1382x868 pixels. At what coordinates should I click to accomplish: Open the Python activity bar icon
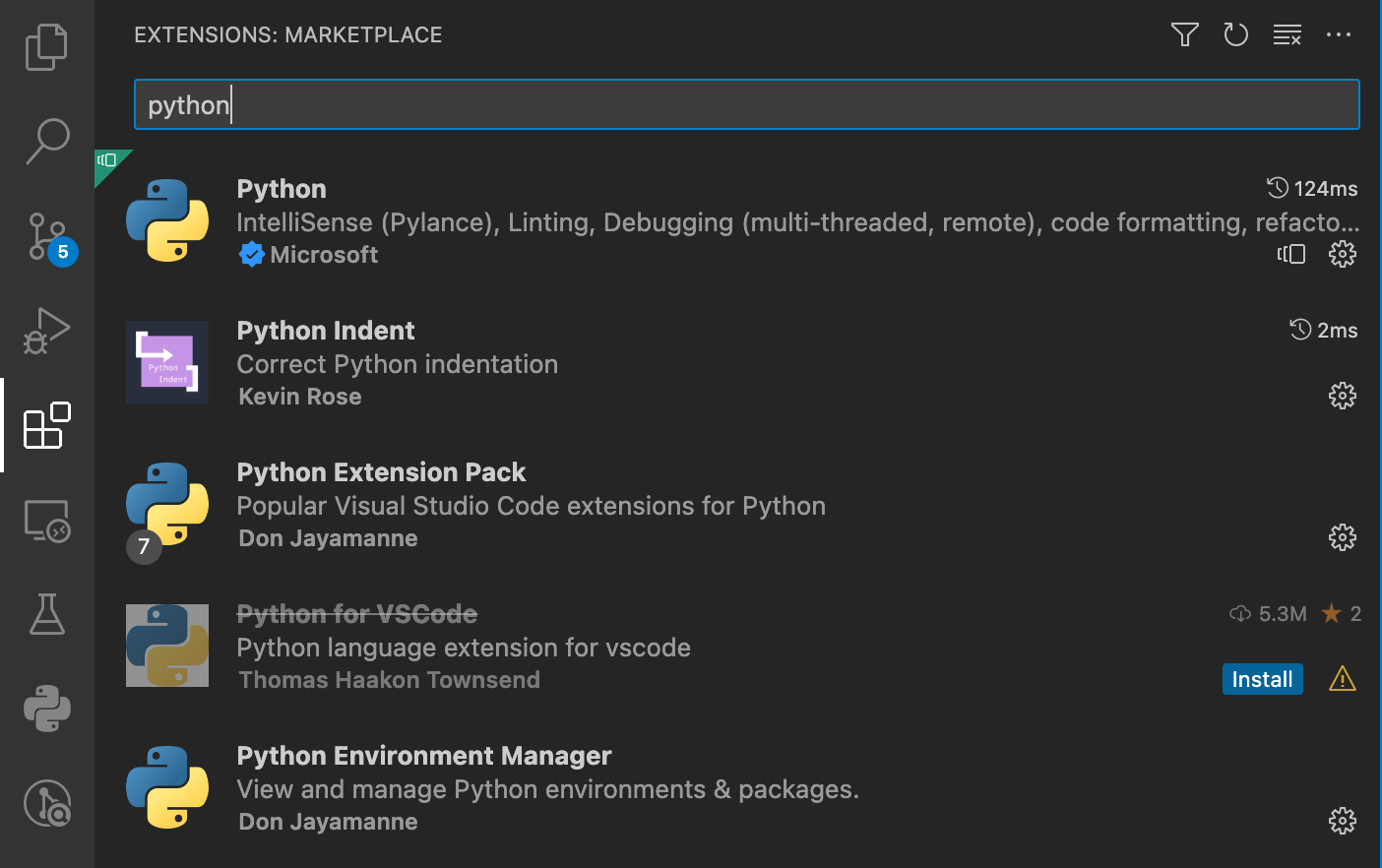point(46,709)
